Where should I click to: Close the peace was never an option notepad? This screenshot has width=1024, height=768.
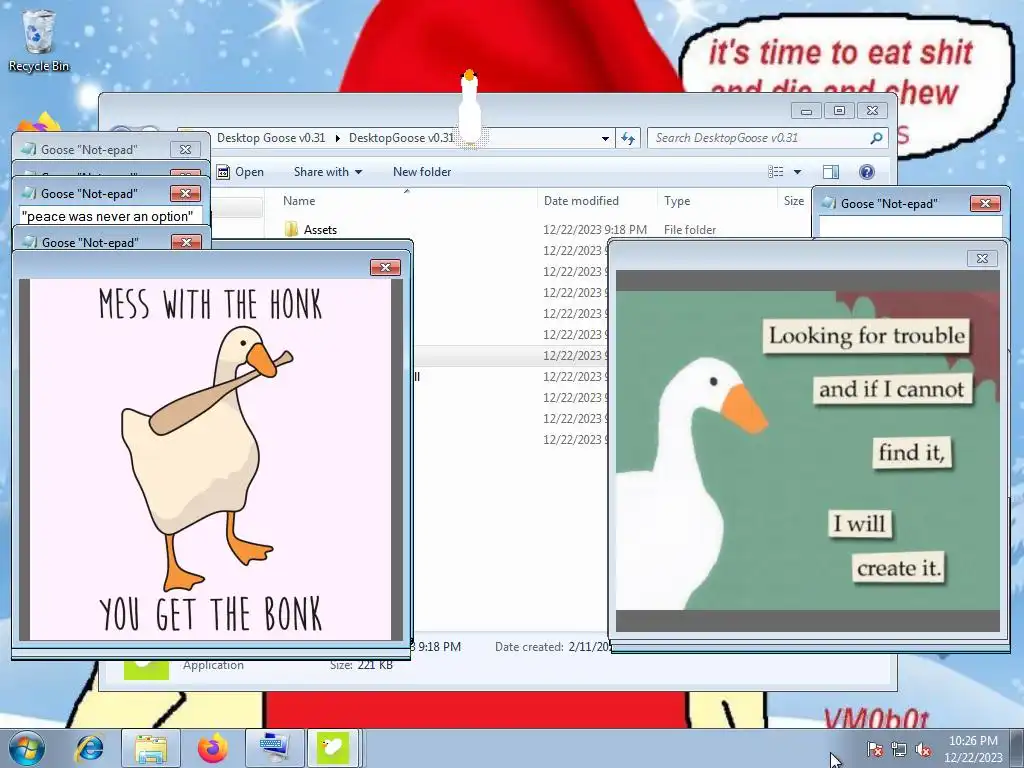pos(185,193)
